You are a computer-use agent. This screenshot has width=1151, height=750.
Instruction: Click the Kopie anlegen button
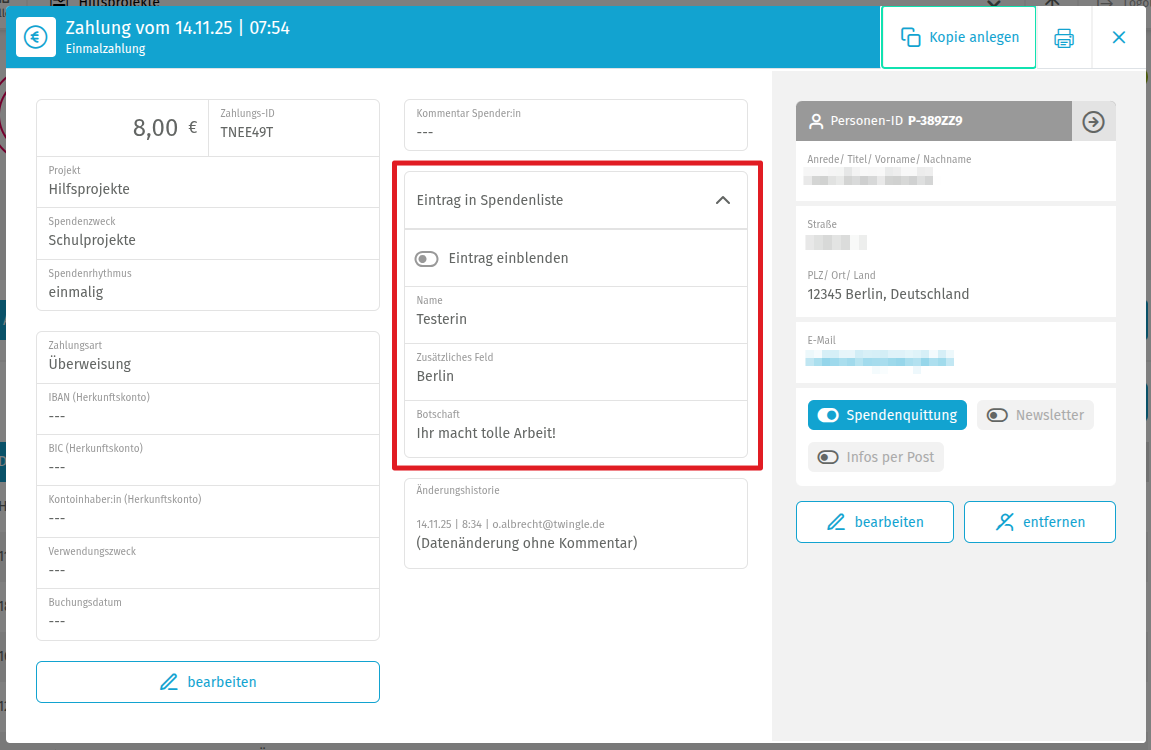click(958, 38)
